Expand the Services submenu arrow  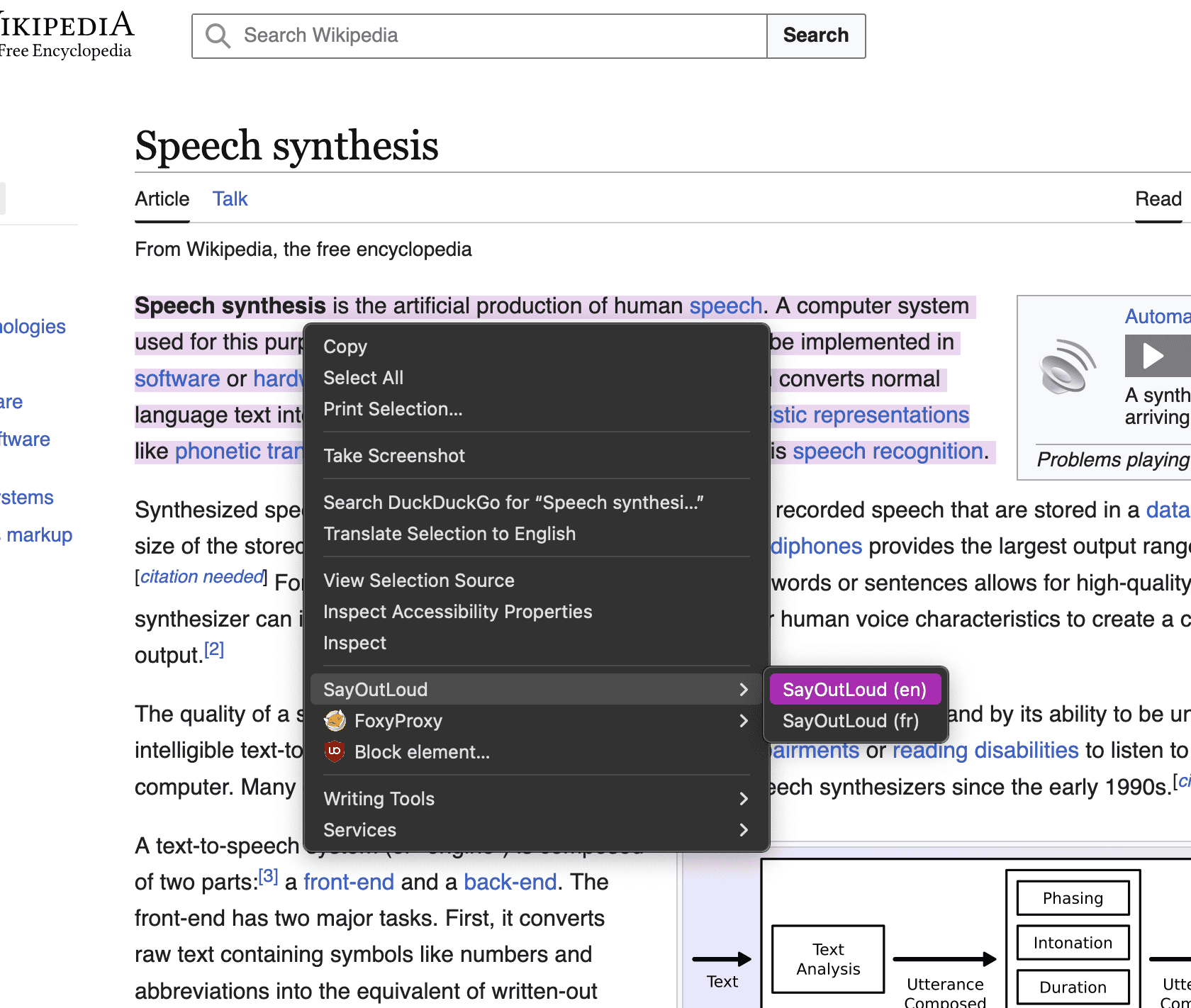(744, 830)
